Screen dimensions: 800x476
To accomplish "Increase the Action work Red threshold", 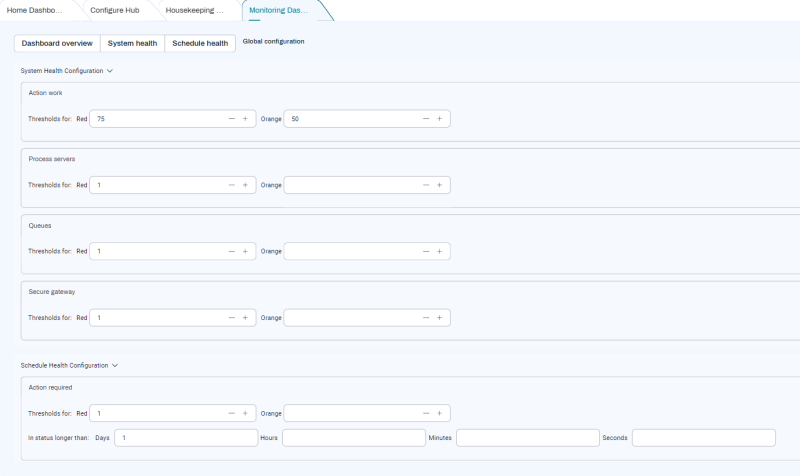I will pyautogui.click(x=245, y=118).
